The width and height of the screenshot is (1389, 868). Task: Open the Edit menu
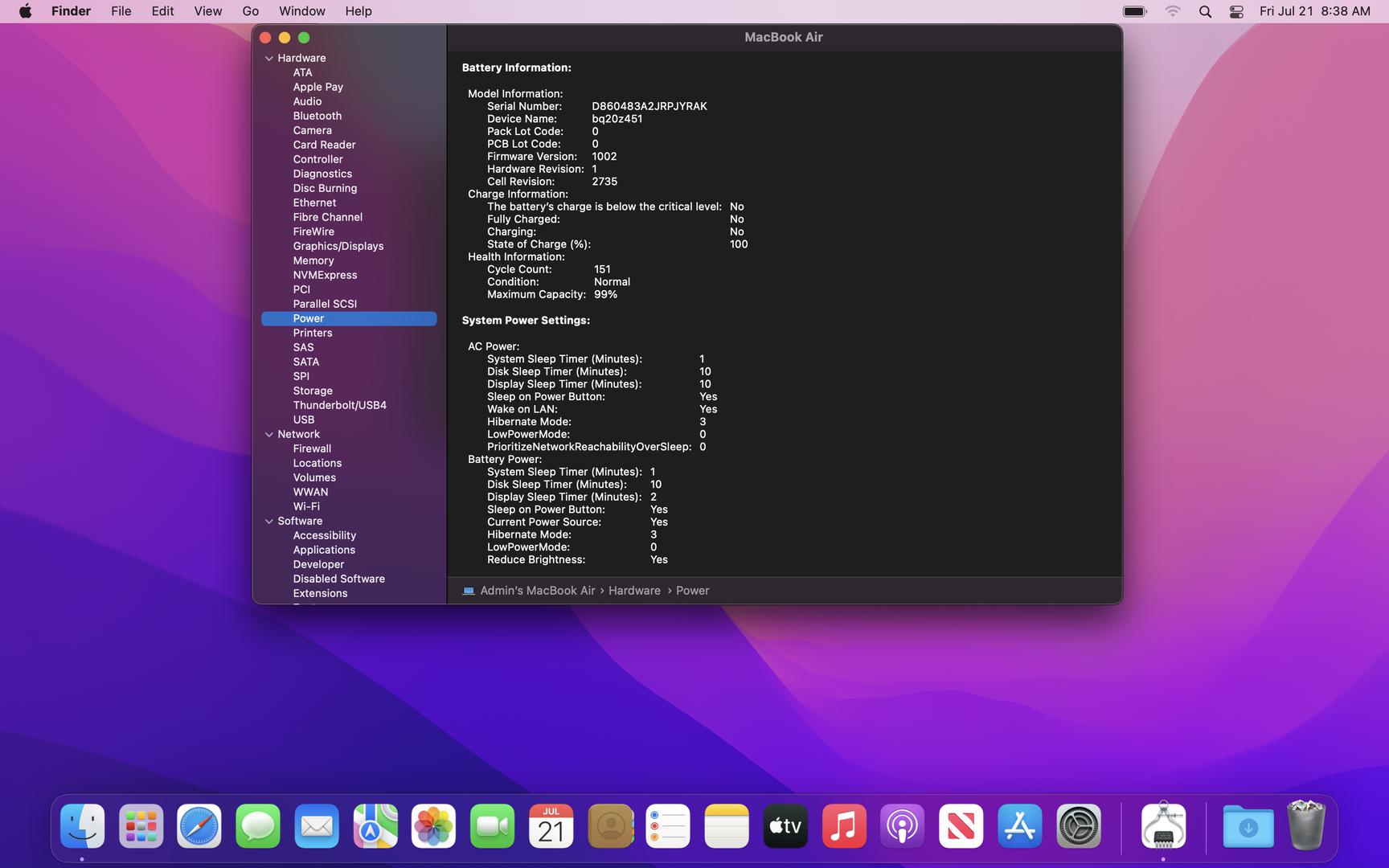click(162, 11)
